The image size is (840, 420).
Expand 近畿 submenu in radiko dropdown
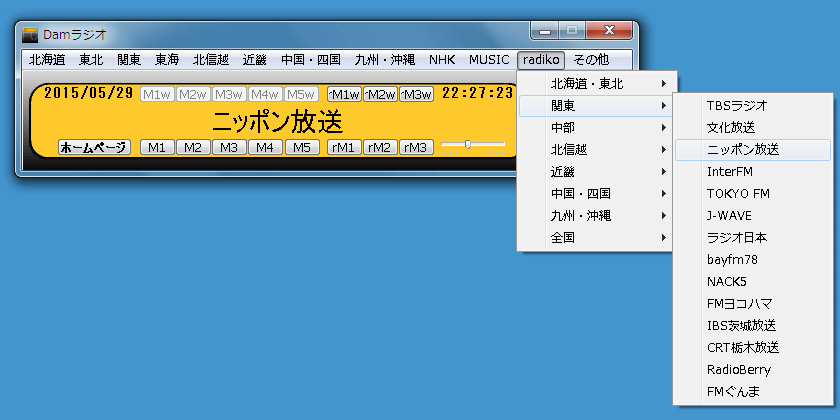coord(595,171)
